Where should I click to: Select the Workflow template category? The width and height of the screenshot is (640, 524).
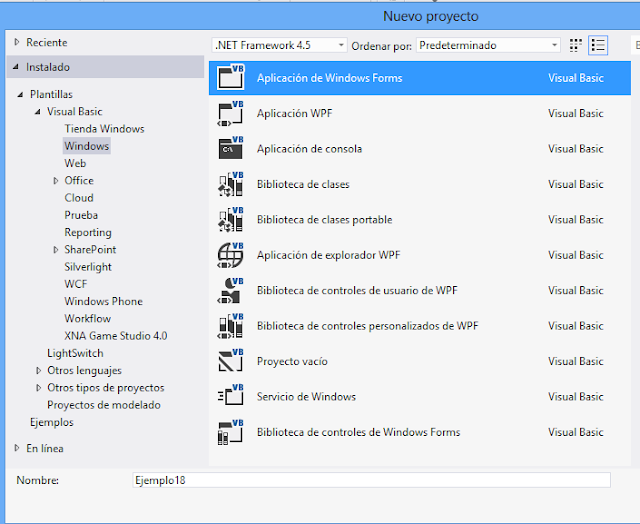[87, 318]
